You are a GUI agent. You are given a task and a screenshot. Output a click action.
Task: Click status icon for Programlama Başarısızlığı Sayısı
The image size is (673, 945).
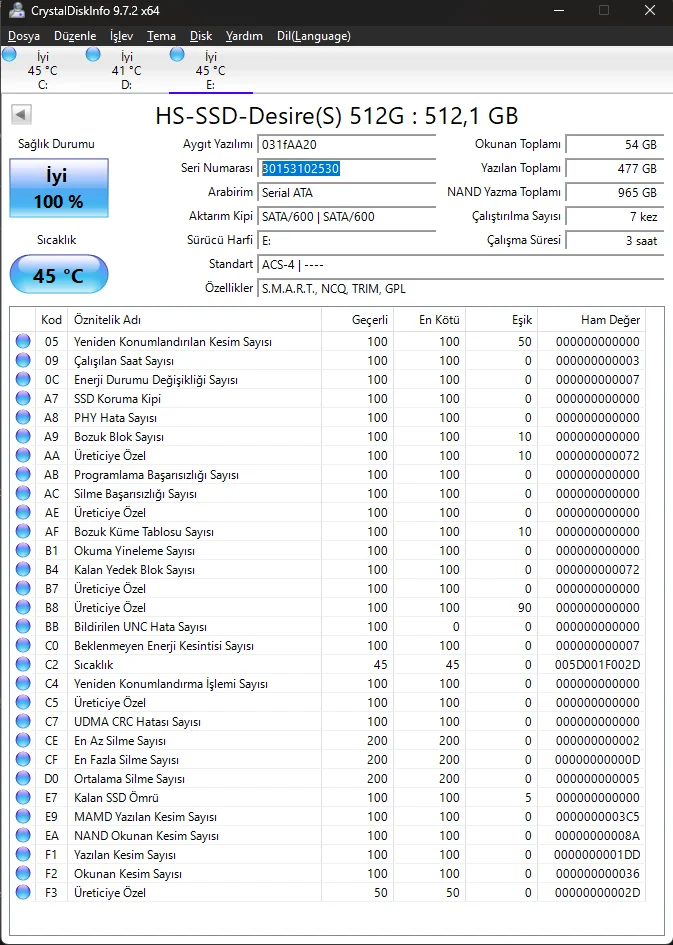click(23, 474)
